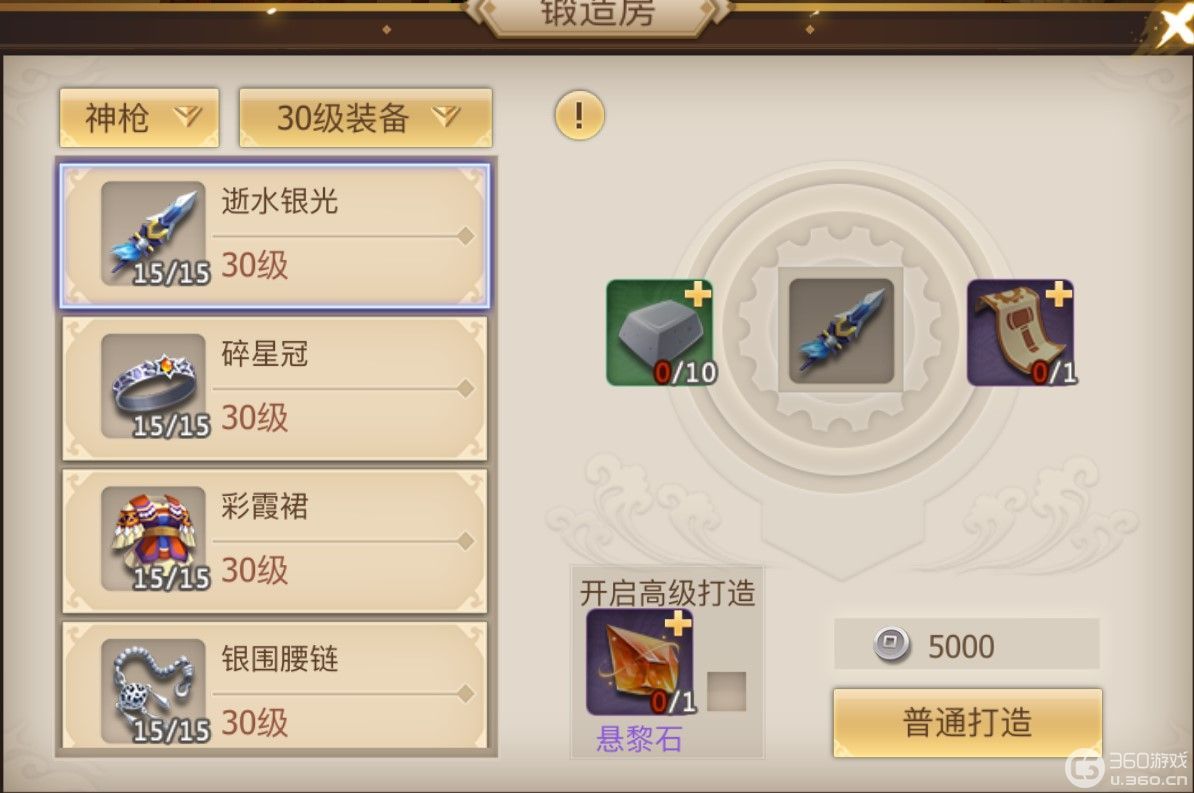The image size is (1194, 793).
Task: Click the exclamation mark info icon
Action: coord(579,116)
